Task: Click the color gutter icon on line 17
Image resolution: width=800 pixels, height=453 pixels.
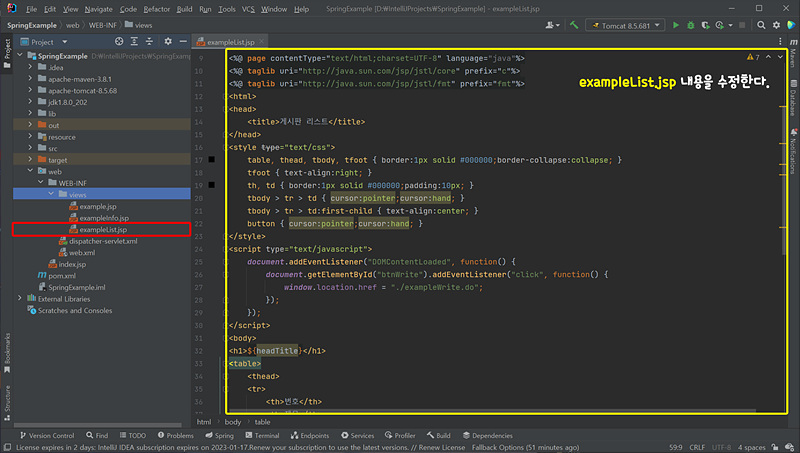Action: [x=212, y=160]
